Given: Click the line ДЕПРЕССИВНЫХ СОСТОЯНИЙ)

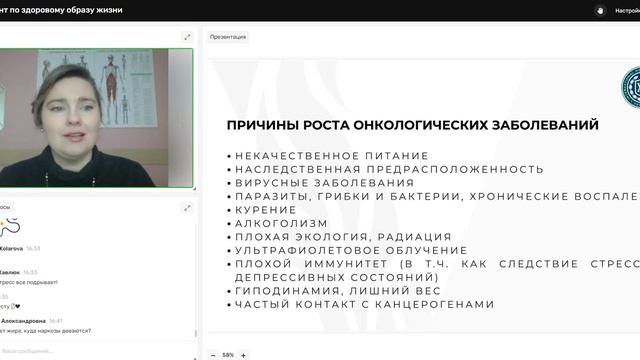Looking at the screenshot, I should [337, 277].
